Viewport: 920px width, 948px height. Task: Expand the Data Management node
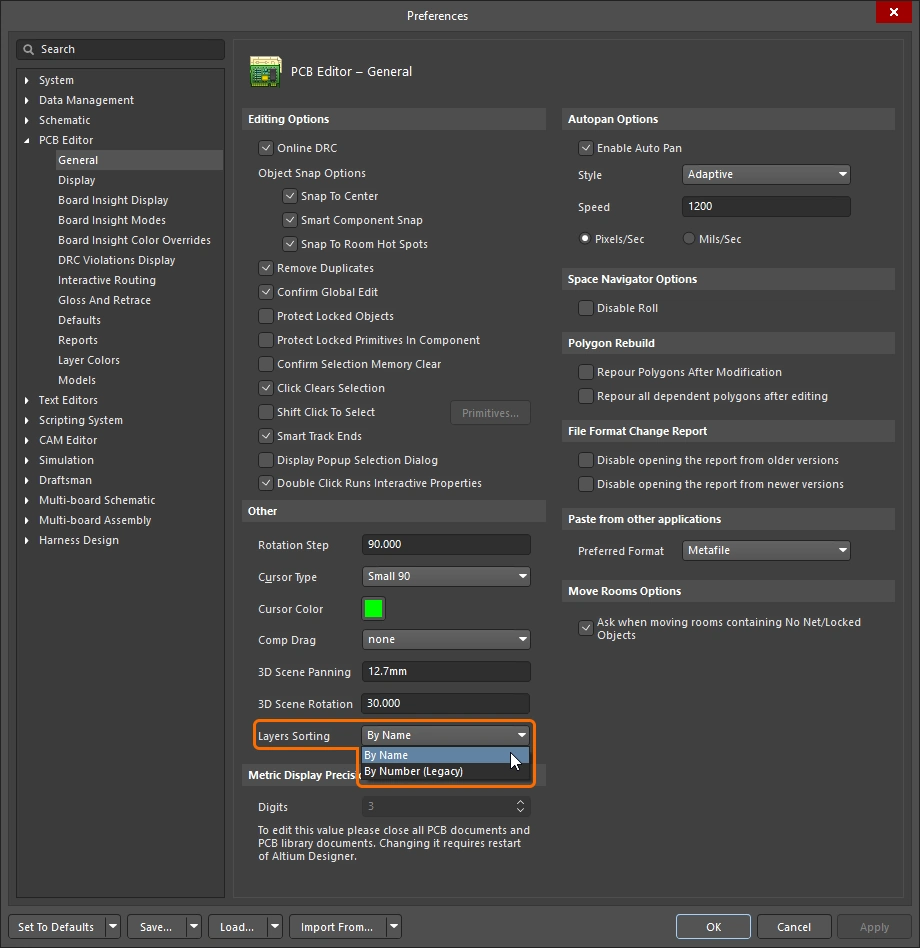pos(27,100)
